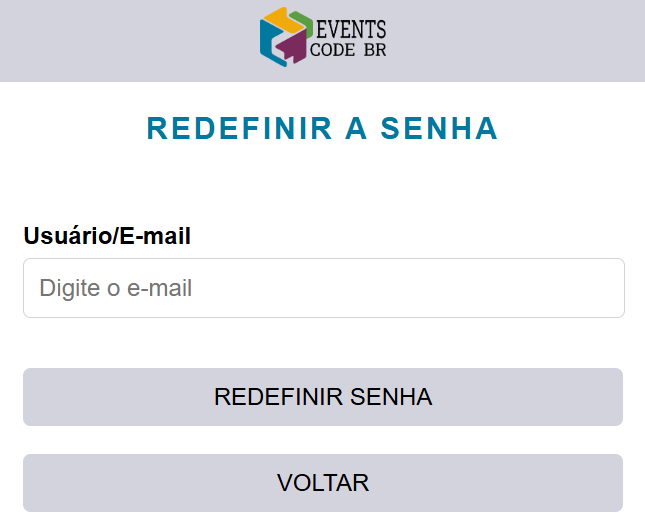This screenshot has height=532, width=645.
Task: Click the "REDEFINIR A SENHA" page heading
Action: 322,129
